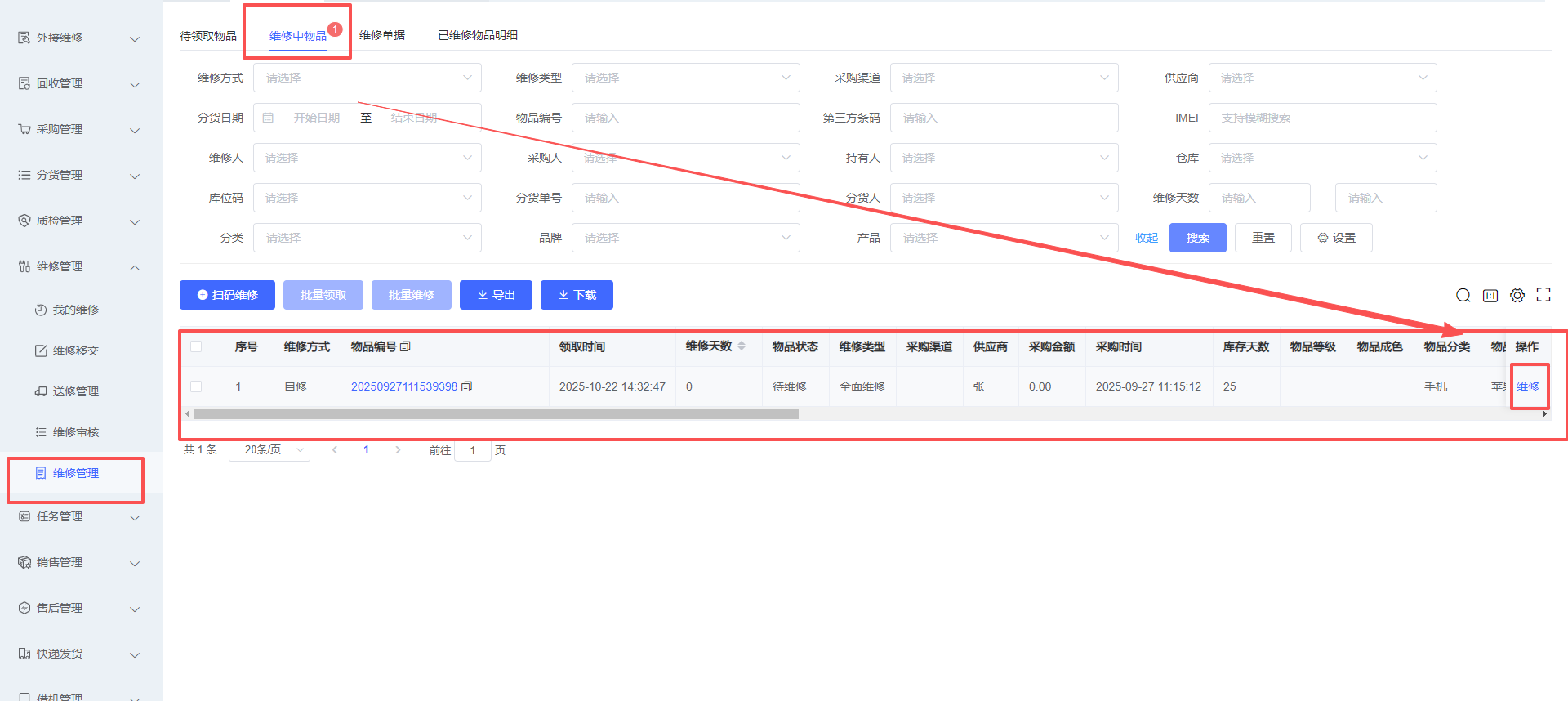1568x701 pixels.
Task: Copy item number 20250927111539398 via copy icon
Action: point(467,386)
